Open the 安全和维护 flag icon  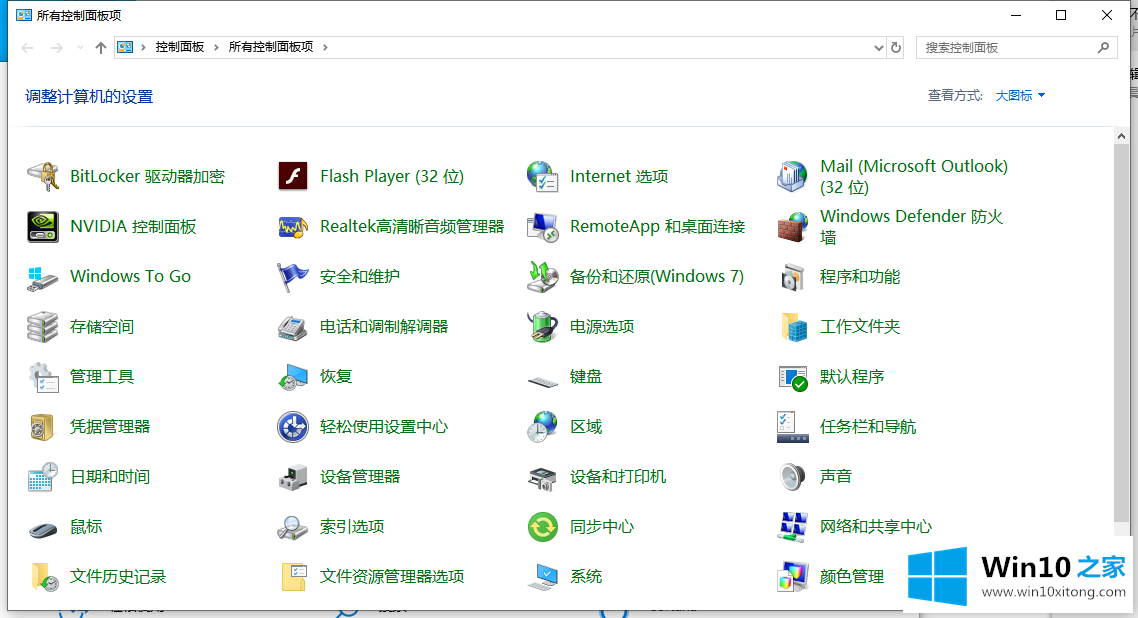292,276
